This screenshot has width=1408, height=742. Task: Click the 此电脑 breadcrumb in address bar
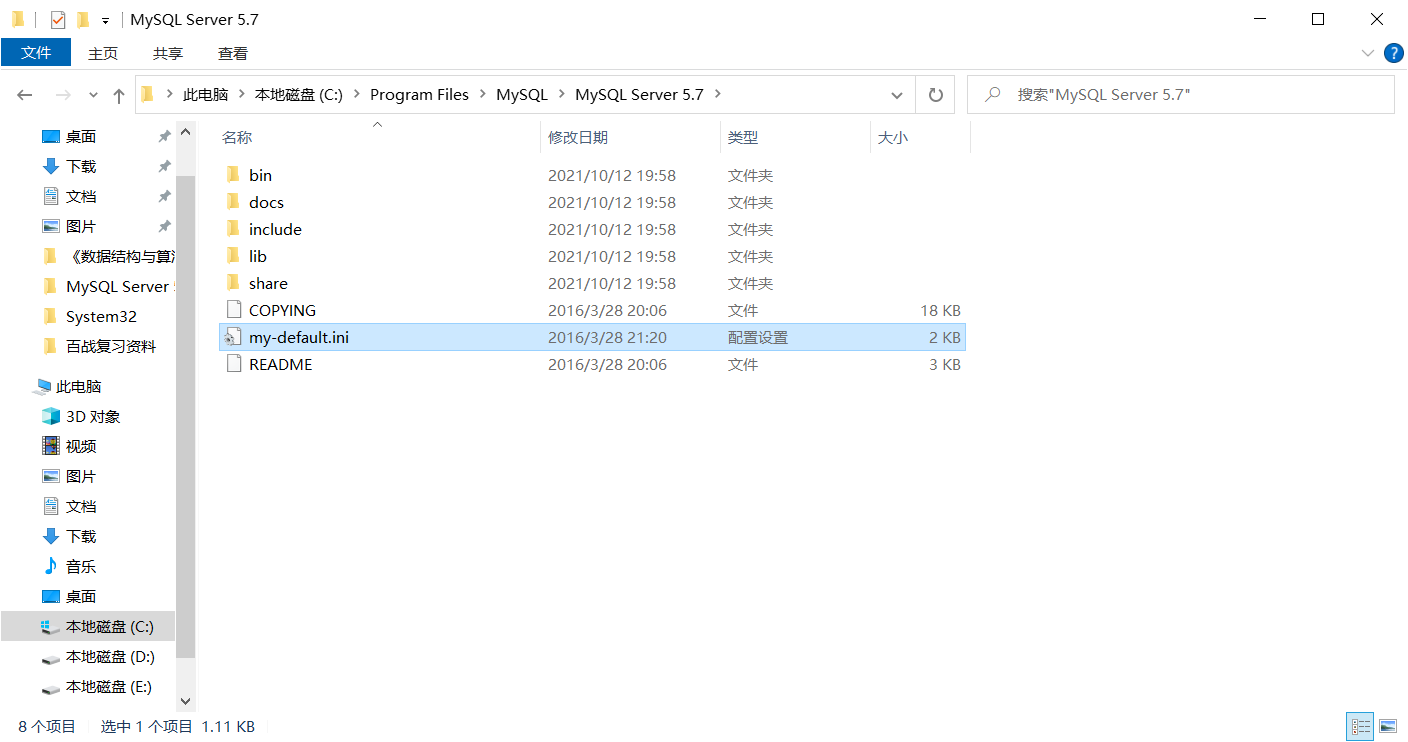pos(205,95)
